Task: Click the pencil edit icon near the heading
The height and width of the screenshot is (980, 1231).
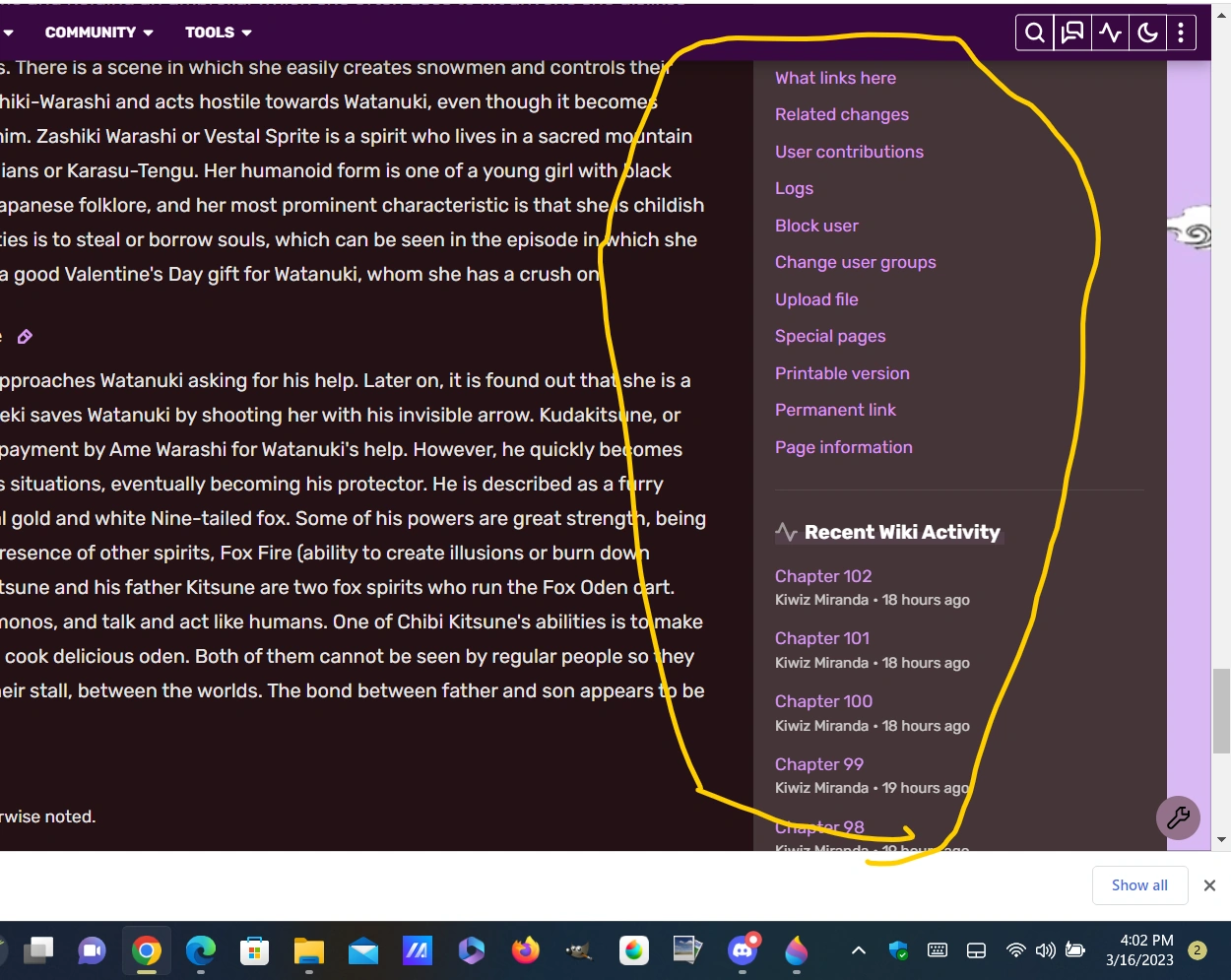Action: [25, 336]
